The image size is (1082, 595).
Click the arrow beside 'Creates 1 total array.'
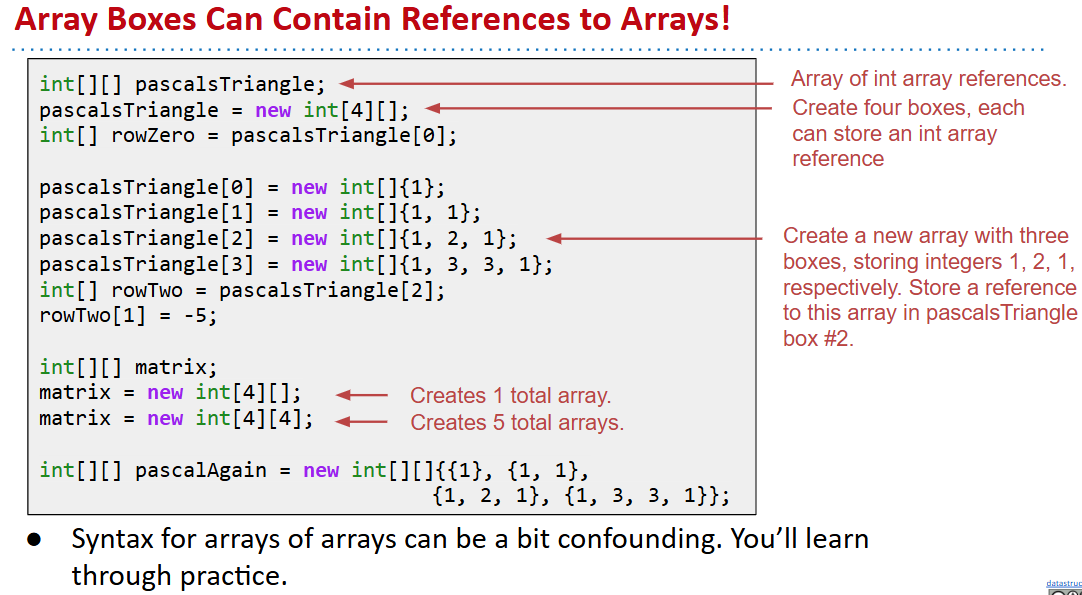[361, 394]
